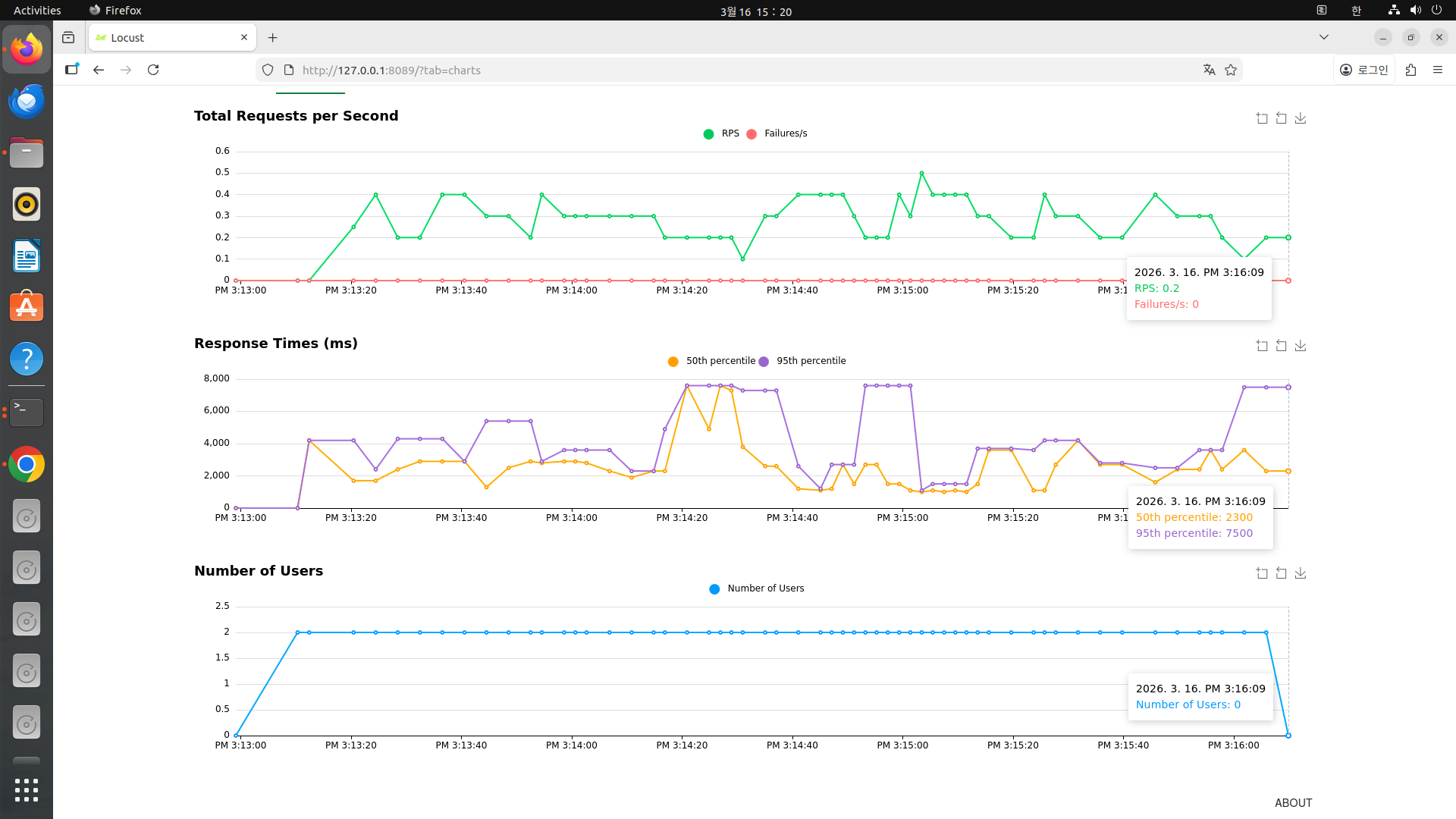Viewport: 1456px width, 819px height.
Task: Download Response Times chart image
Action: tap(1301, 346)
